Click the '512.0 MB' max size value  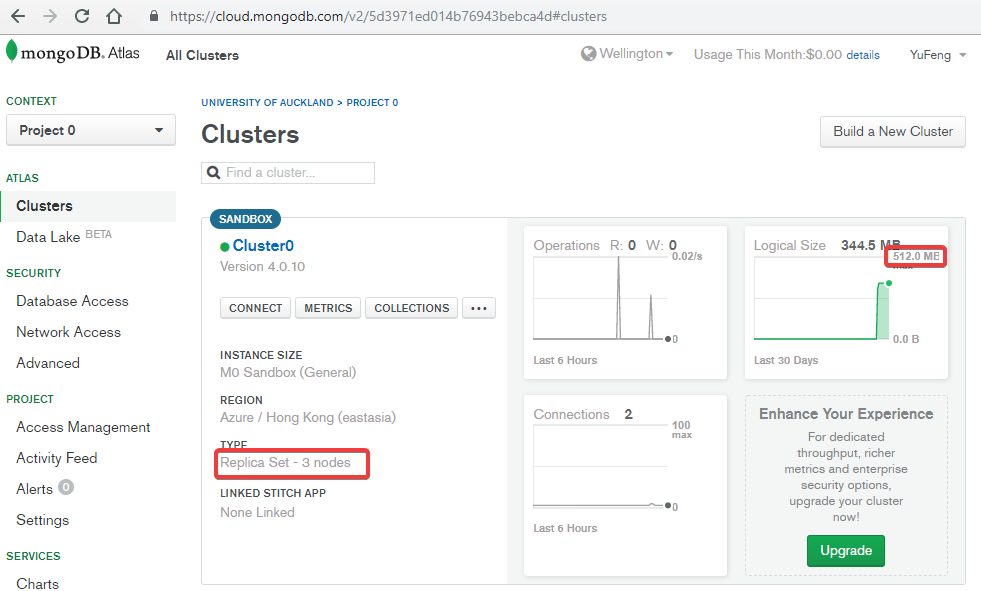click(x=916, y=256)
